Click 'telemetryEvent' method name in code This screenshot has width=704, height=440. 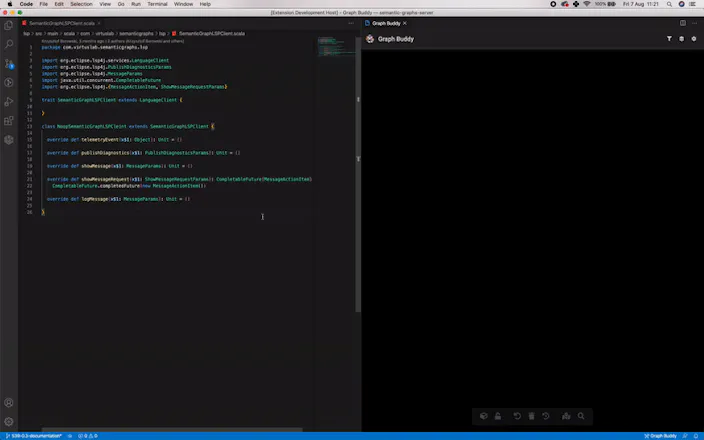[x=100, y=140]
